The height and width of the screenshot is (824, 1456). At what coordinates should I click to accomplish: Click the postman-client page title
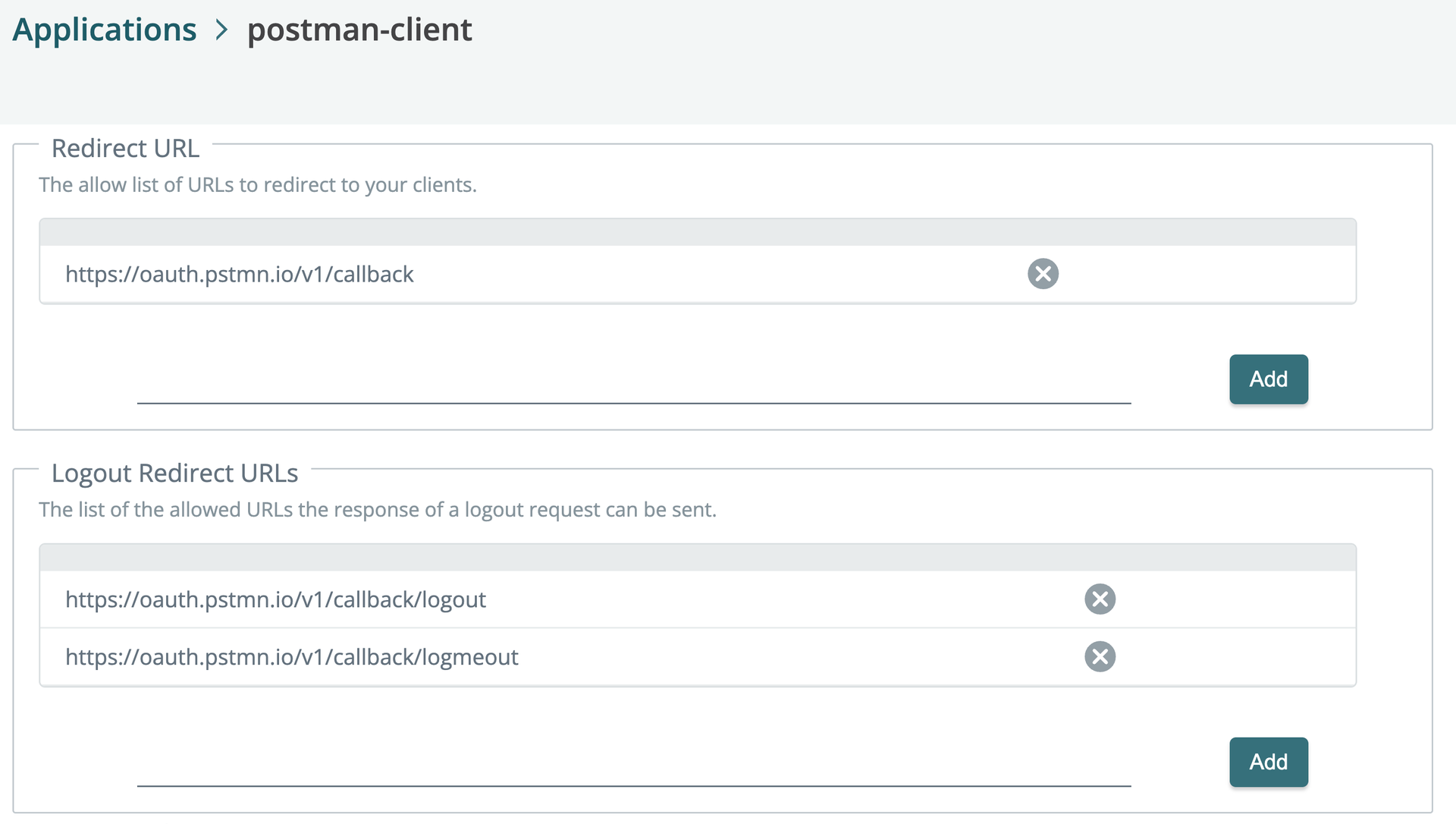click(x=359, y=30)
